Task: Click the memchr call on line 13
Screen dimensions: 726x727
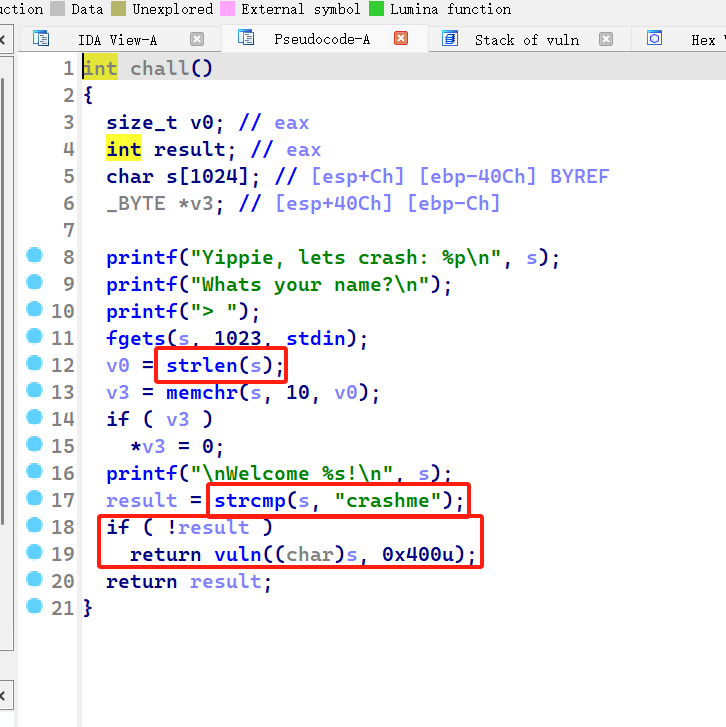Action: click(x=202, y=393)
